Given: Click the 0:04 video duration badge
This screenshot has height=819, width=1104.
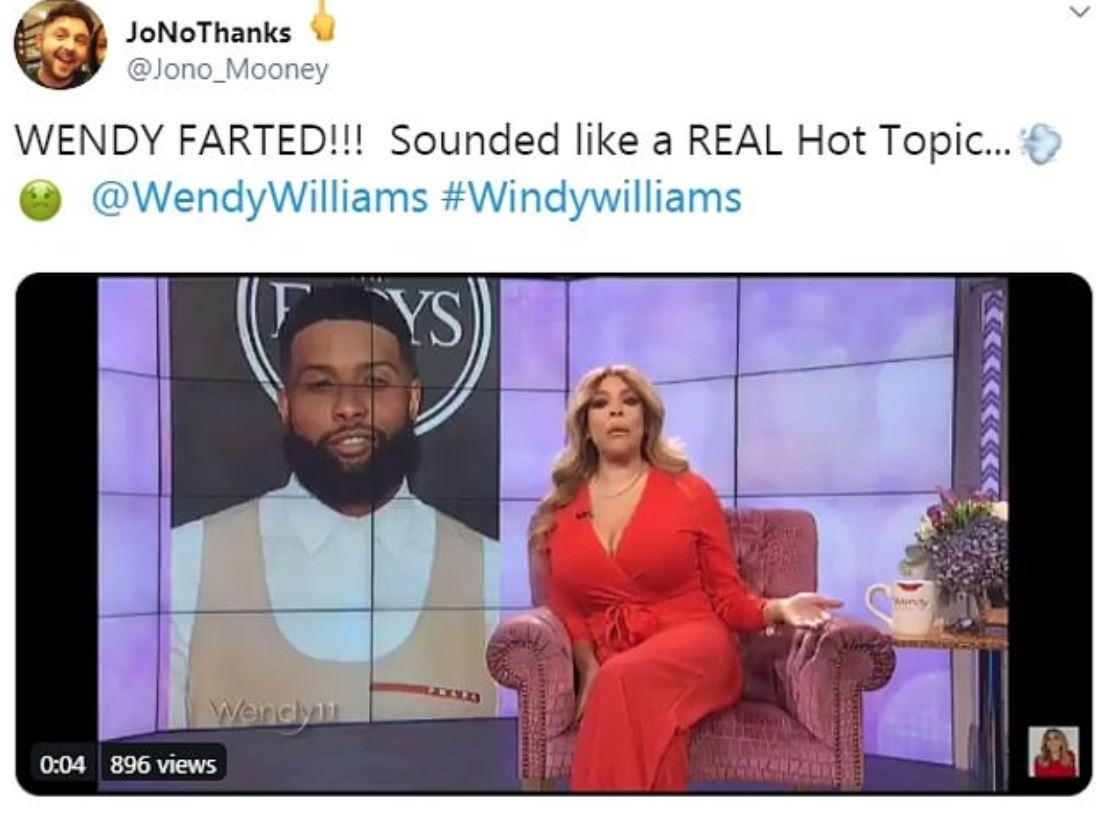Looking at the screenshot, I should click(62, 764).
